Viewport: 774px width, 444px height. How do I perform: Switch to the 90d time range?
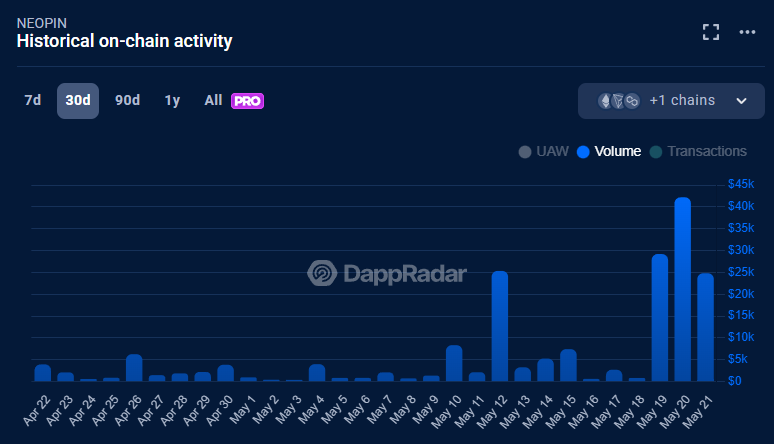[x=127, y=100]
